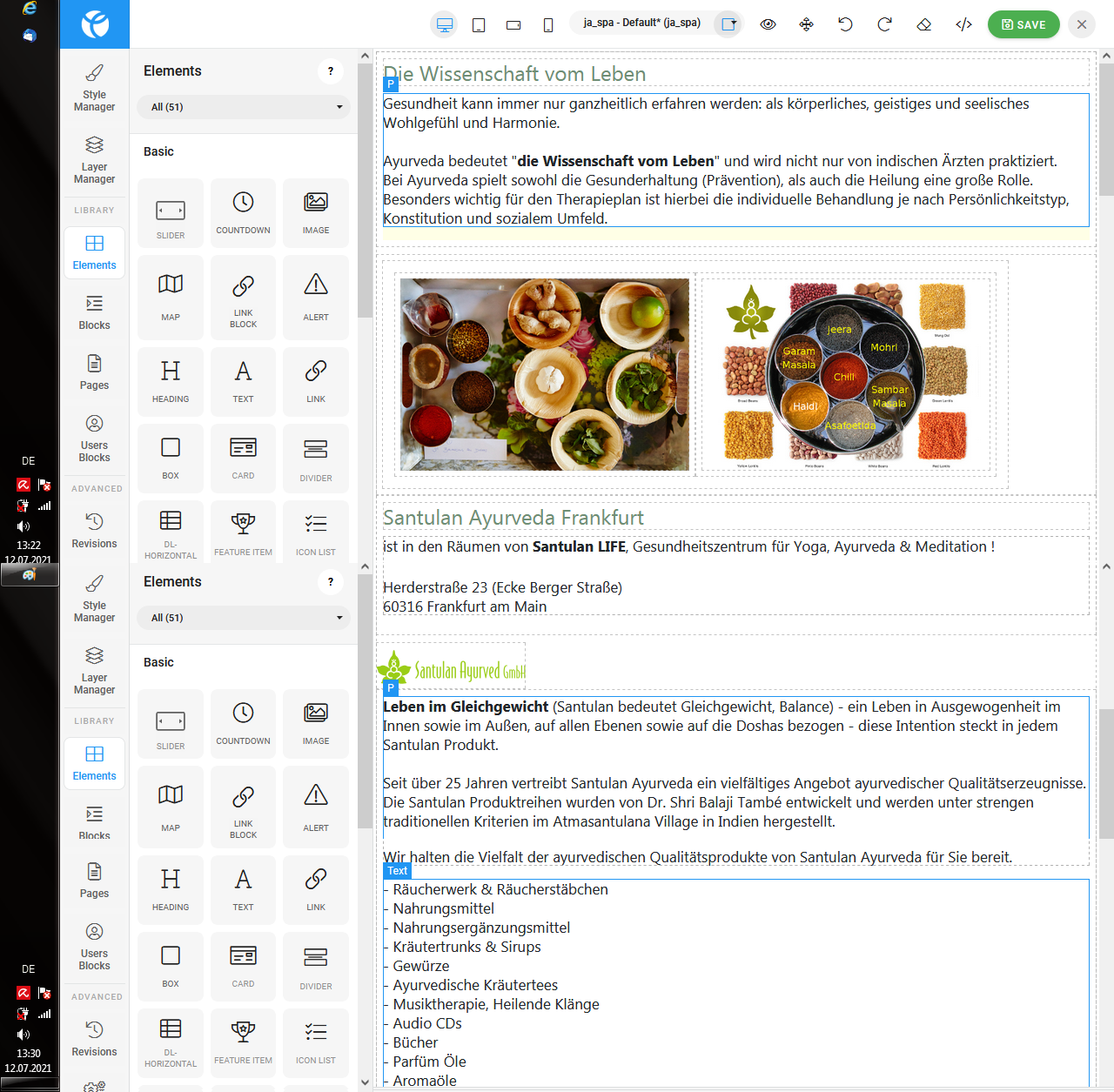Viewport: 1114px width, 1092px height.
Task: Click the help question mark in upper panel
Action: tap(331, 71)
